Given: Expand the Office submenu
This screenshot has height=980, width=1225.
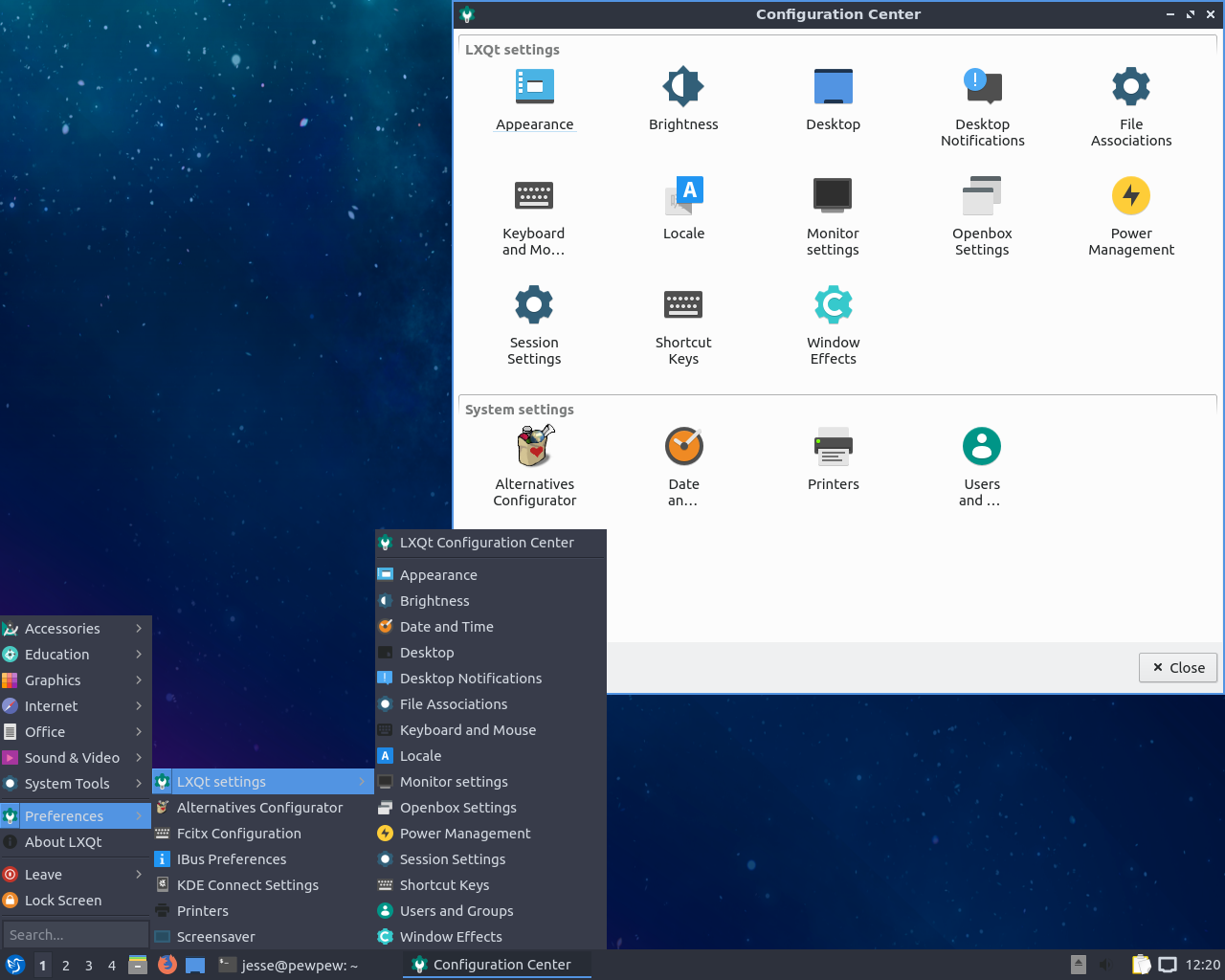Looking at the screenshot, I should (76, 732).
